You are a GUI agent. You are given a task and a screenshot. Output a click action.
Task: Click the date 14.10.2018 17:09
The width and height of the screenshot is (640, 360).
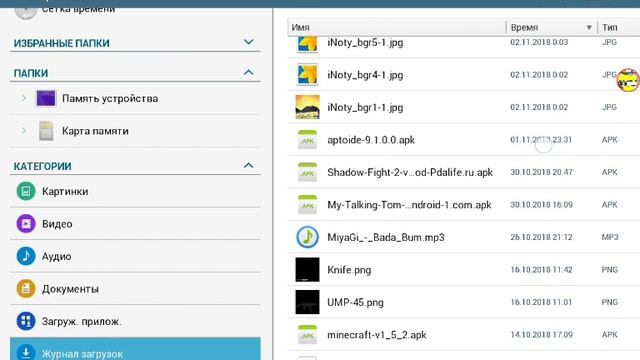tap(541, 335)
